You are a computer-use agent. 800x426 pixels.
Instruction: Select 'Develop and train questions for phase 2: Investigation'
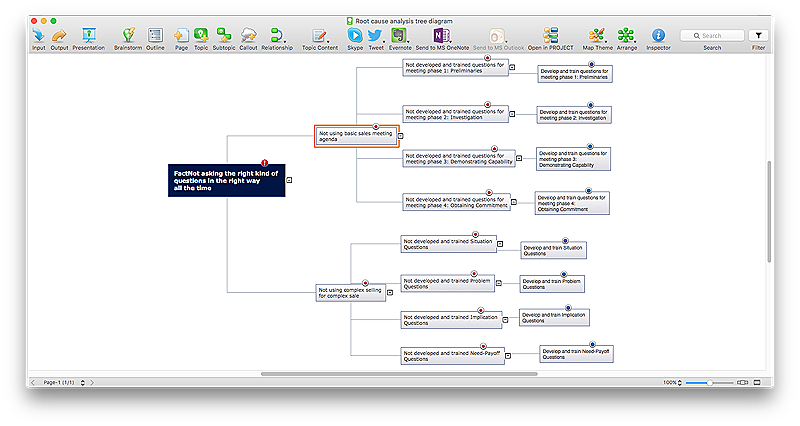coord(574,115)
